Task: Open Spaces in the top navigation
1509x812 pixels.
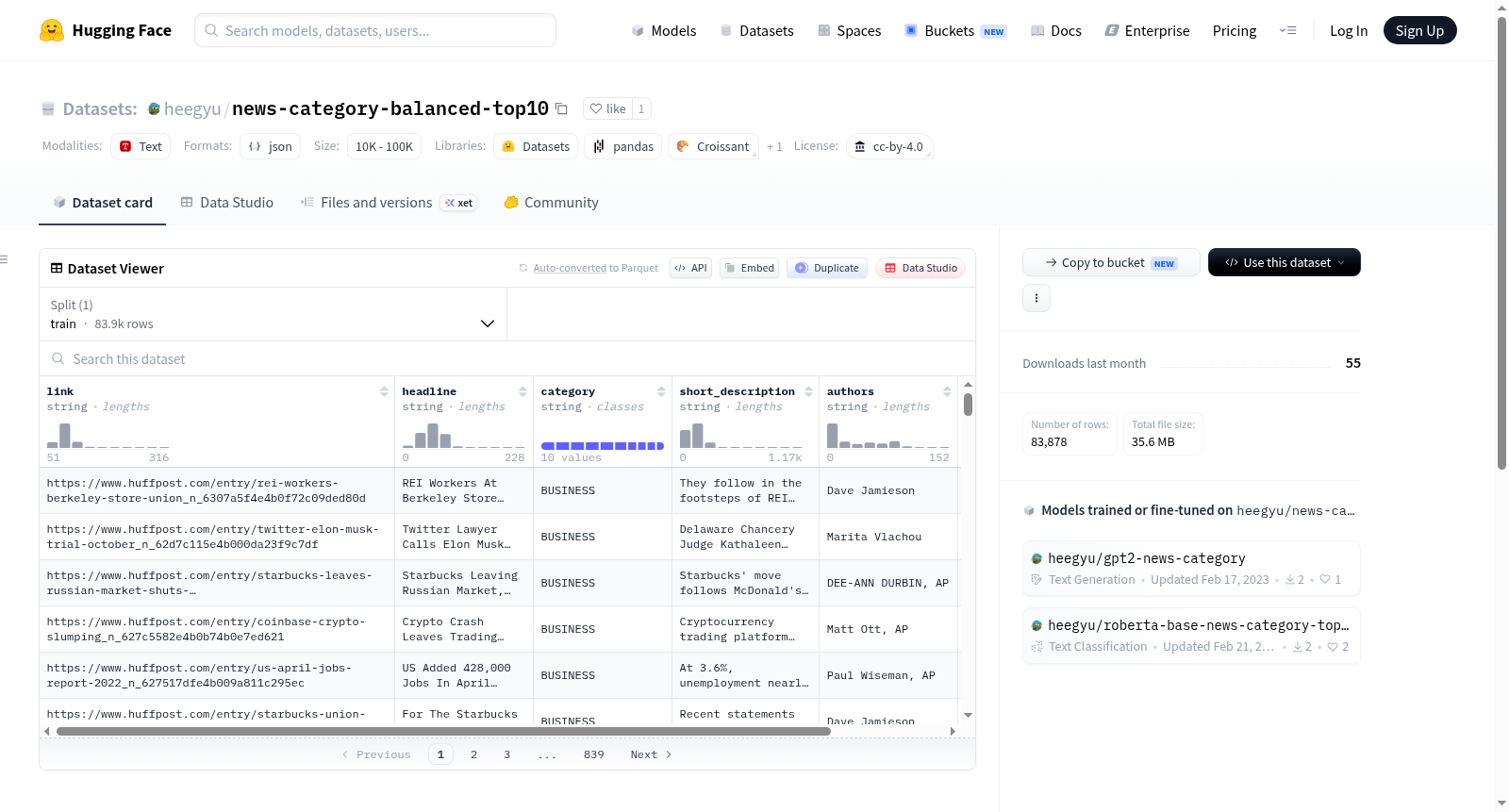Action: click(849, 30)
